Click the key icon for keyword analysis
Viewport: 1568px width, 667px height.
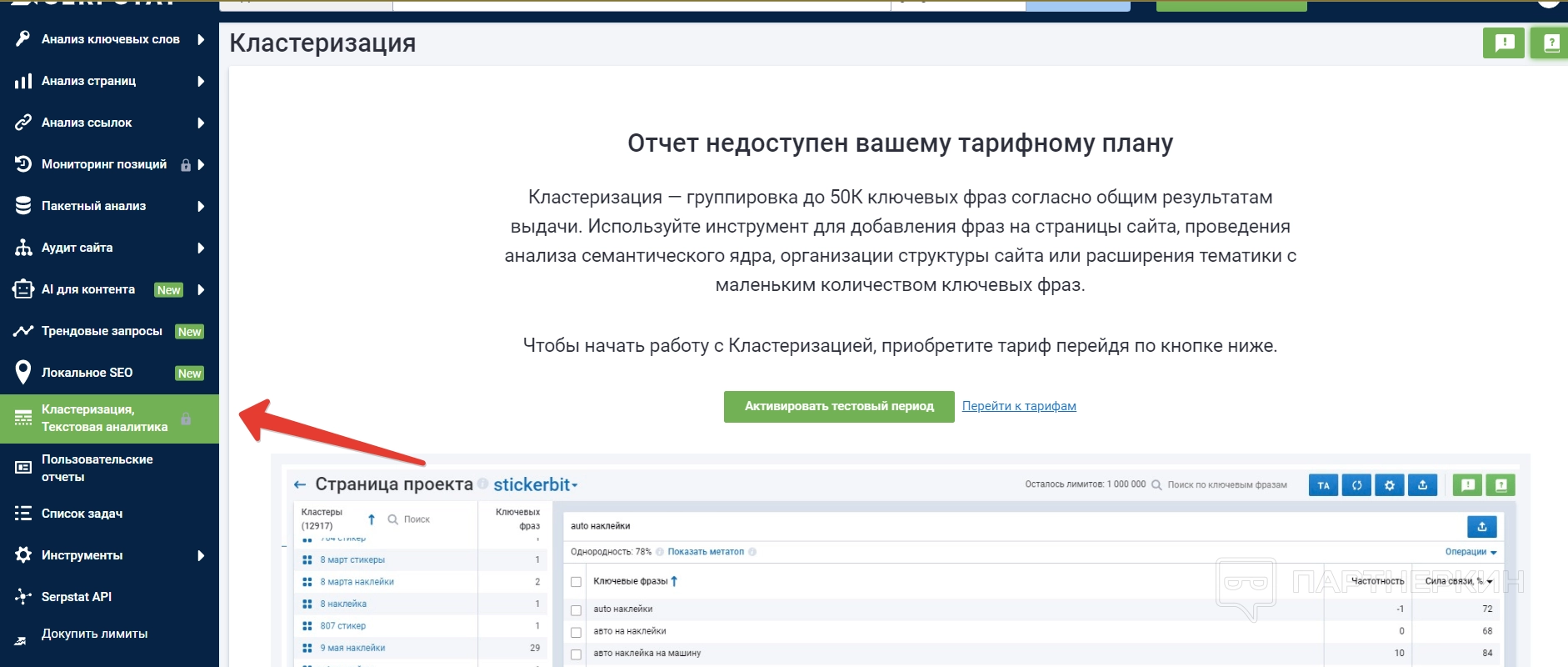point(22,39)
